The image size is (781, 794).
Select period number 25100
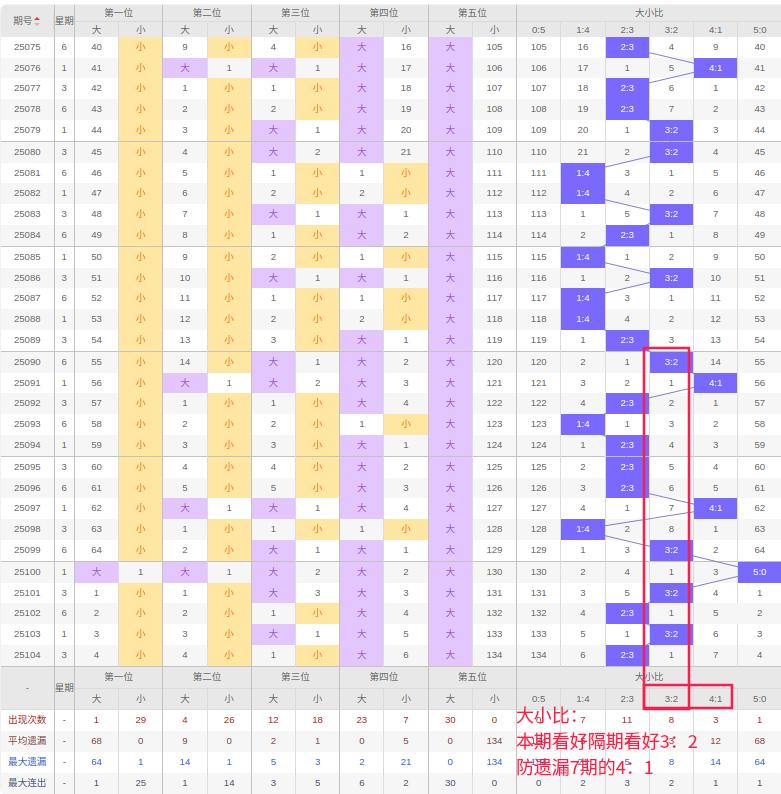point(27,572)
